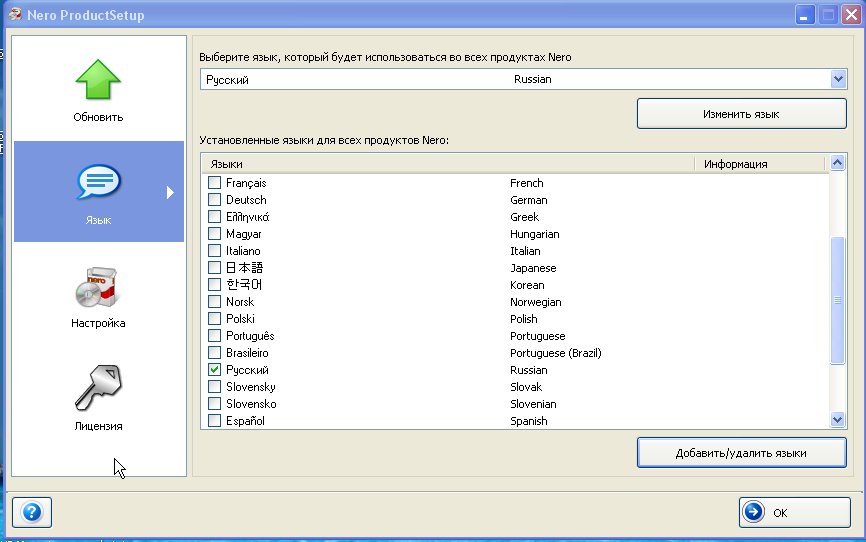Enable the Japanese 日本語 checkbox

coord(214,267)
